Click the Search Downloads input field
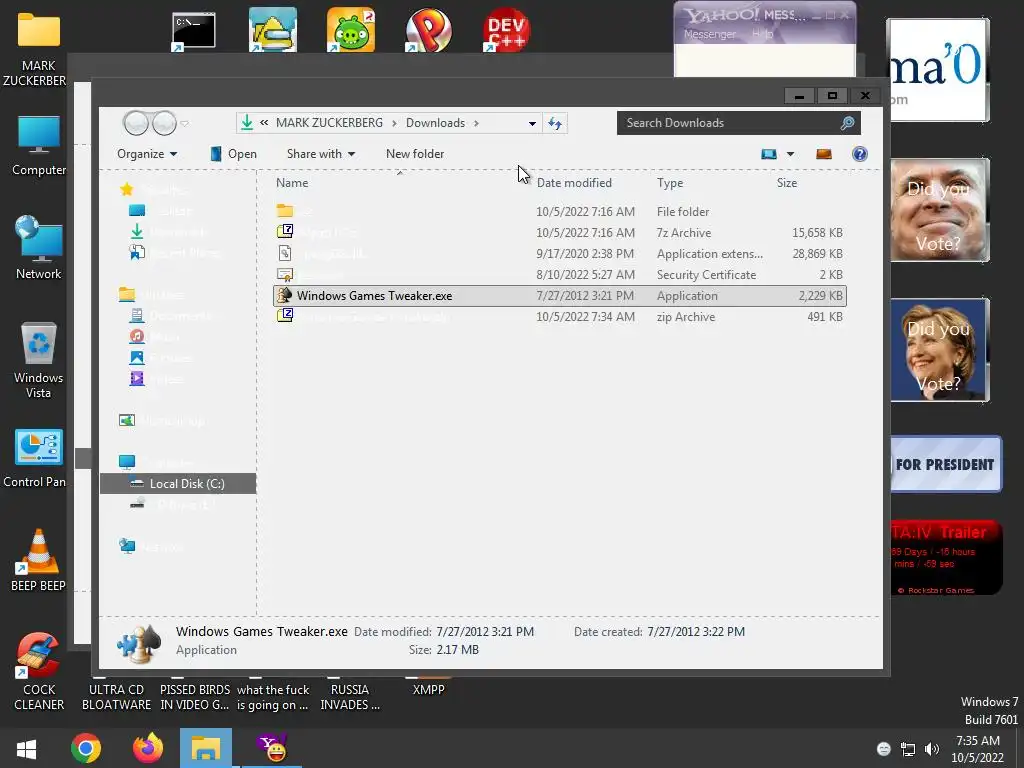This screenshot has width=1024, height=768. click(728, 123)
